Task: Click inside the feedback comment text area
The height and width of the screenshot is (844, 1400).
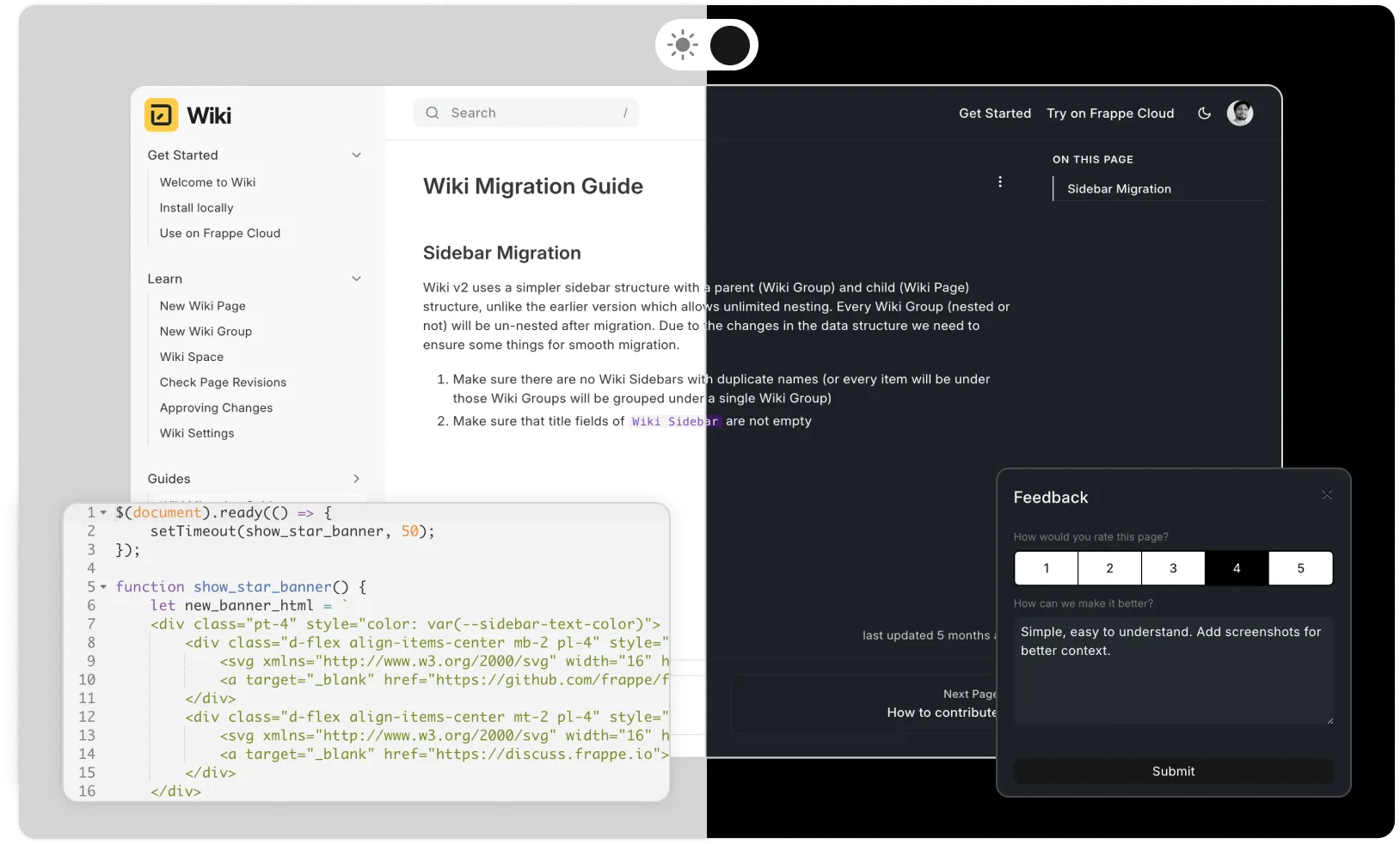Action: [x=1172, y=670]
